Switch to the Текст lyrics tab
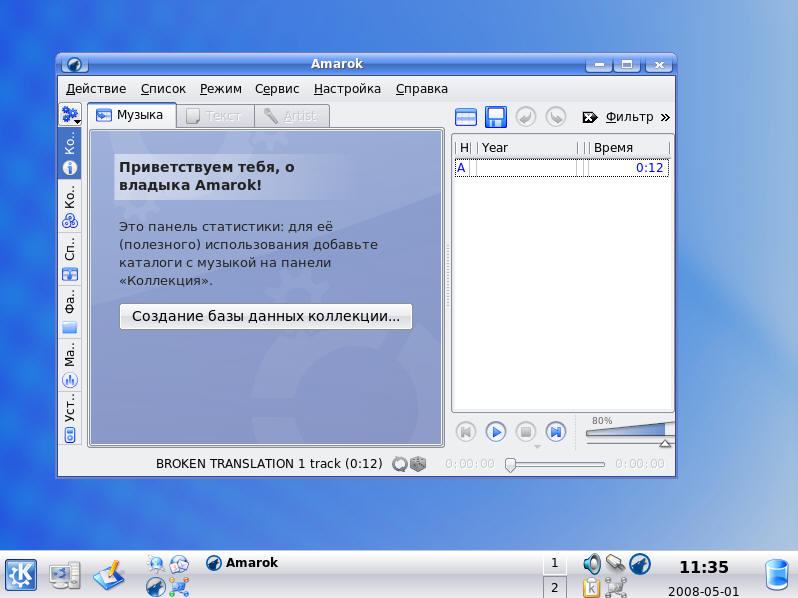The image size is (798, 598). [215, 116]
